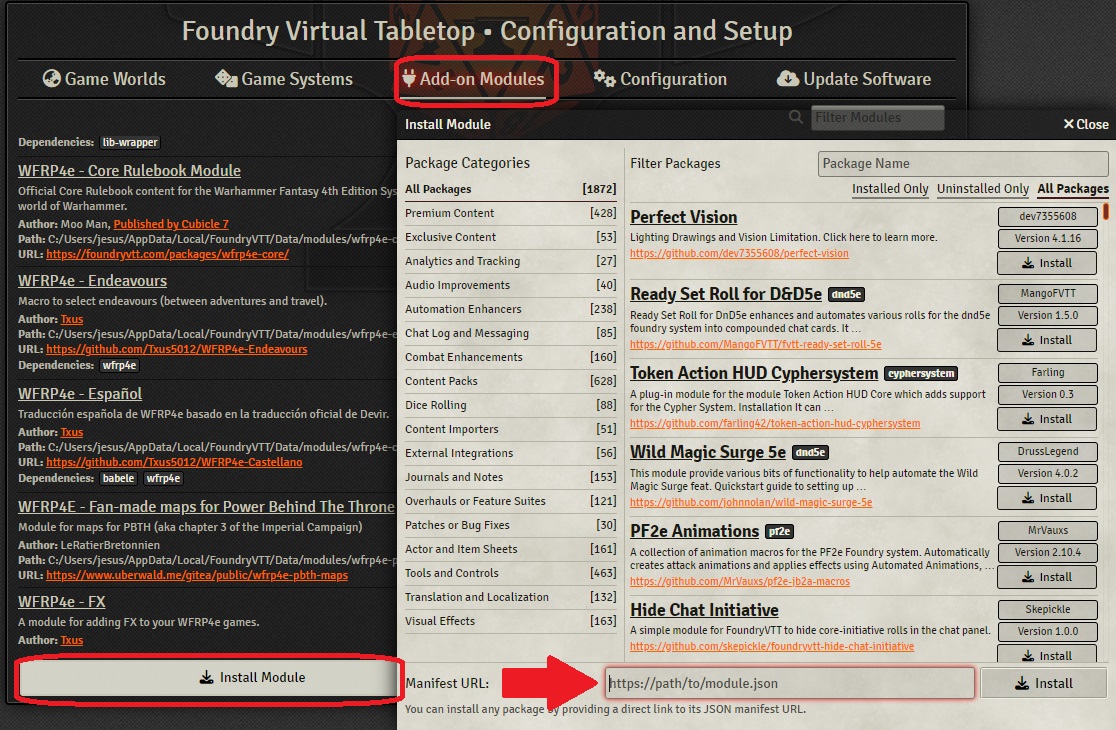Focus the Filter Modules search field

878,117
